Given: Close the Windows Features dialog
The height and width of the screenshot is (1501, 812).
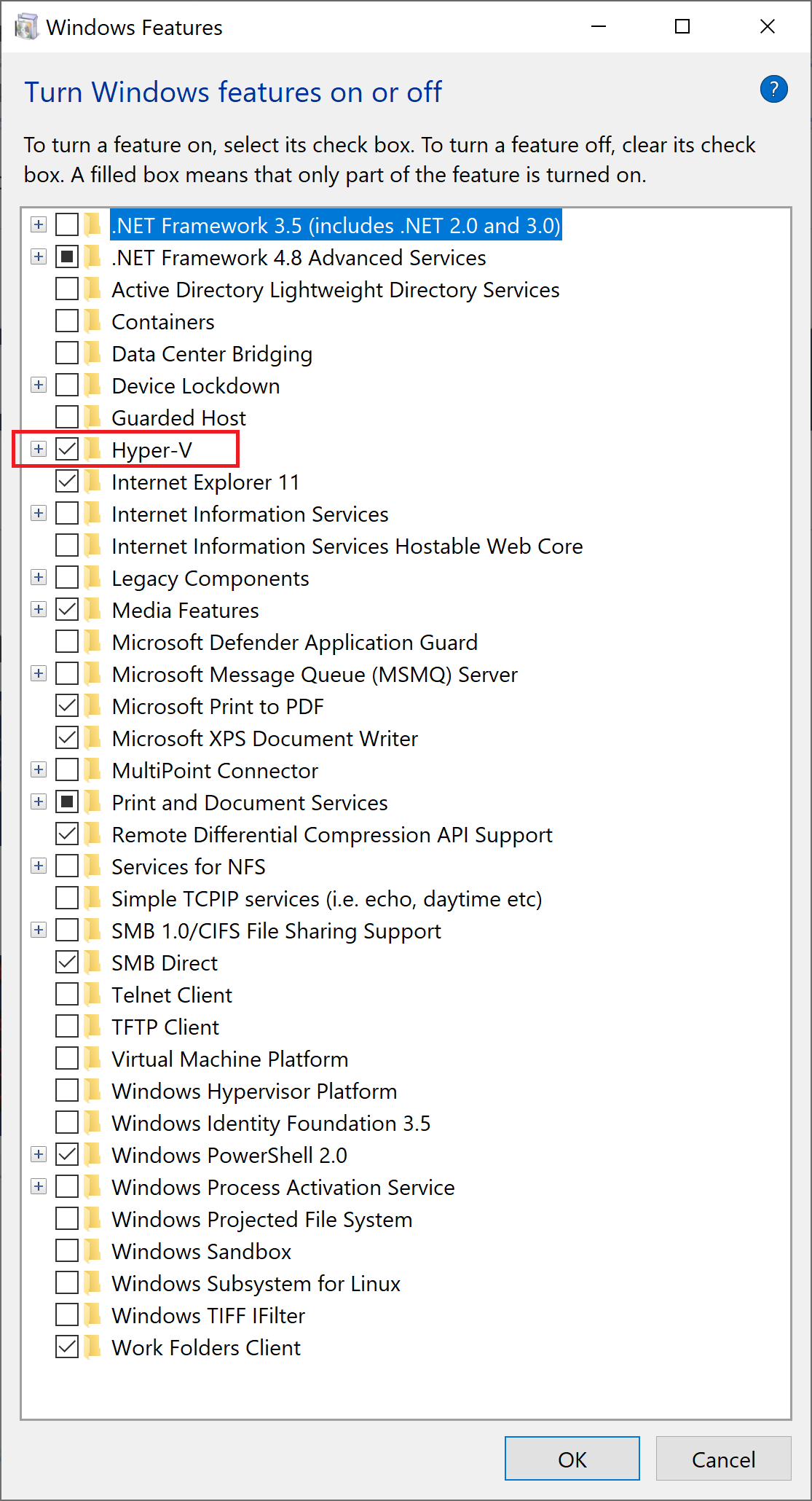Looking at the screenshot, I should tap(768, 27).
